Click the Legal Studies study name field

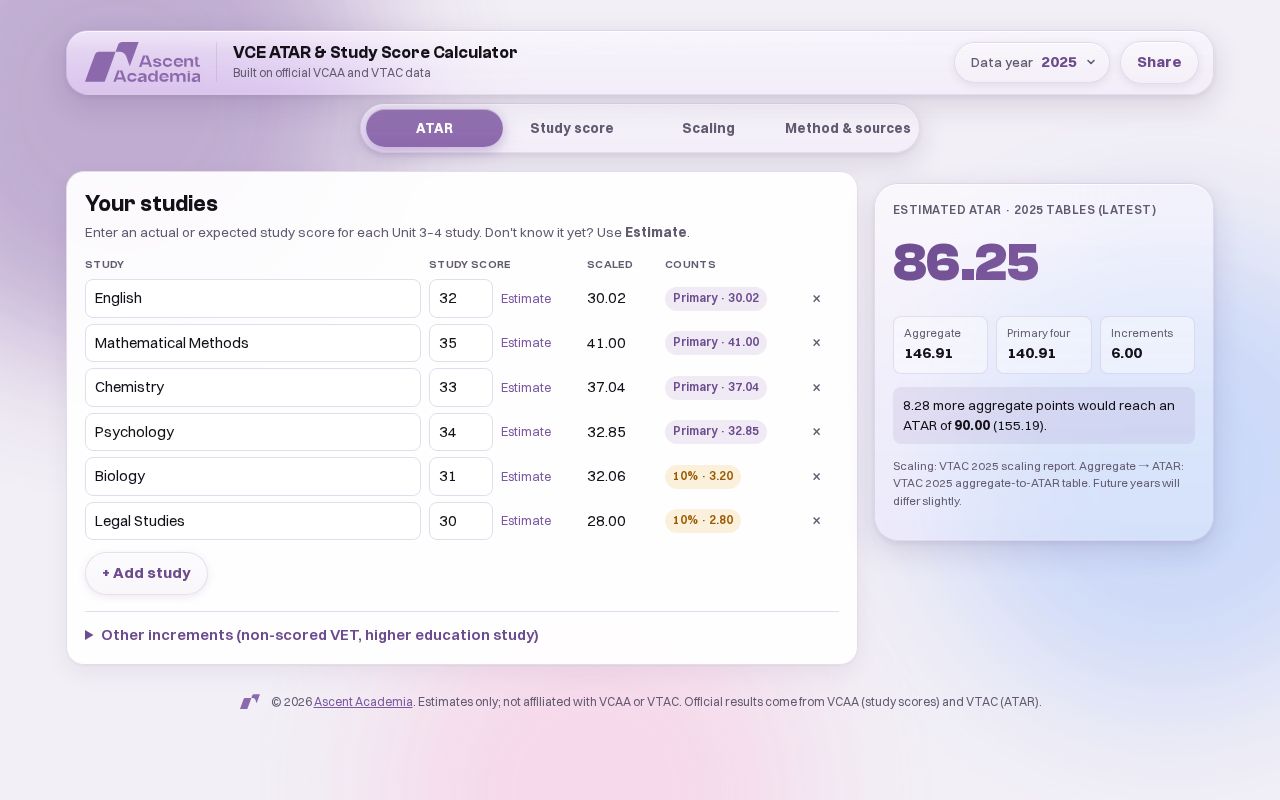[x=253, y=521]
